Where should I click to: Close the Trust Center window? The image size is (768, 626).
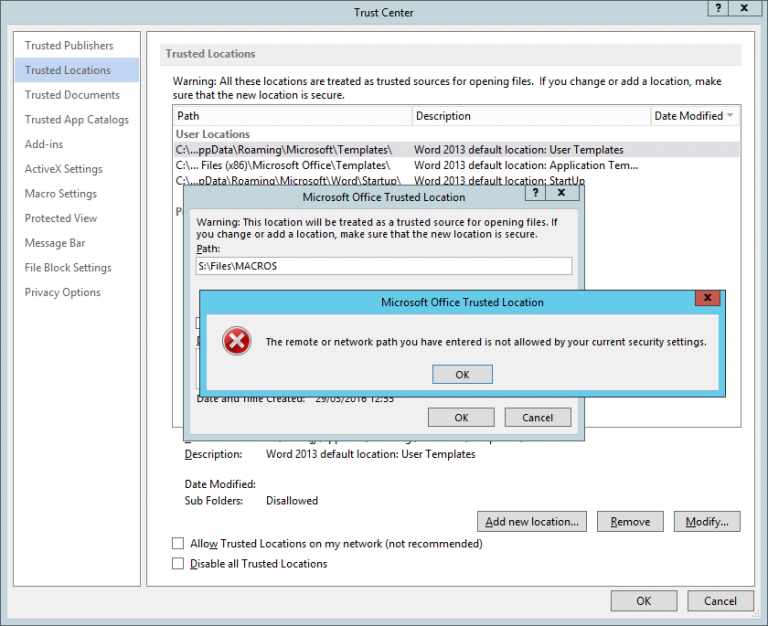(748, 9)
